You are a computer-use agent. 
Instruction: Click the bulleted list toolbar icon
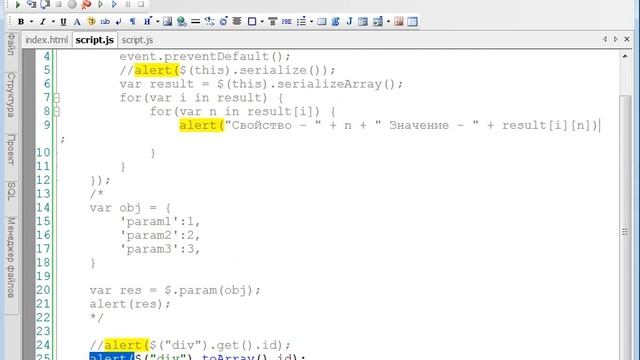coord(302,21)
